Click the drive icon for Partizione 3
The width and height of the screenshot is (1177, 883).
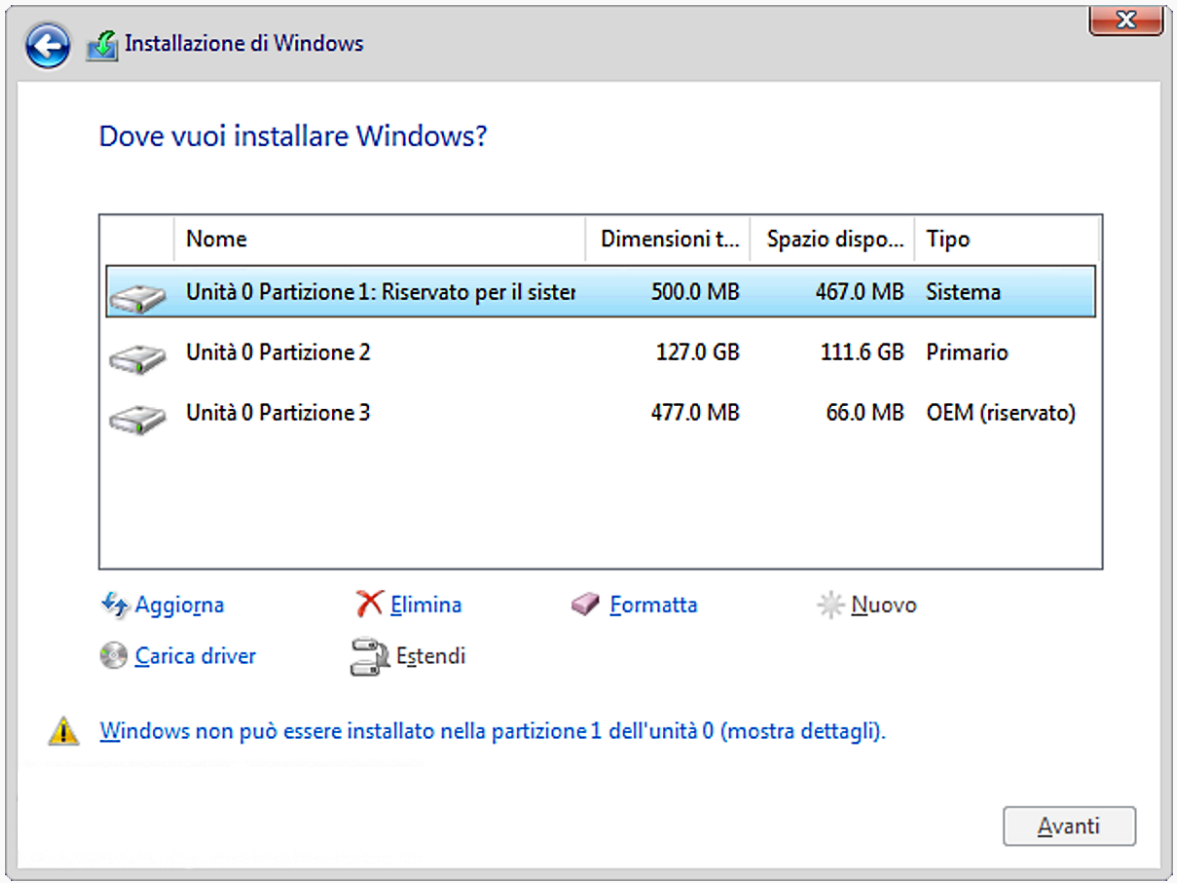(137, 417)
